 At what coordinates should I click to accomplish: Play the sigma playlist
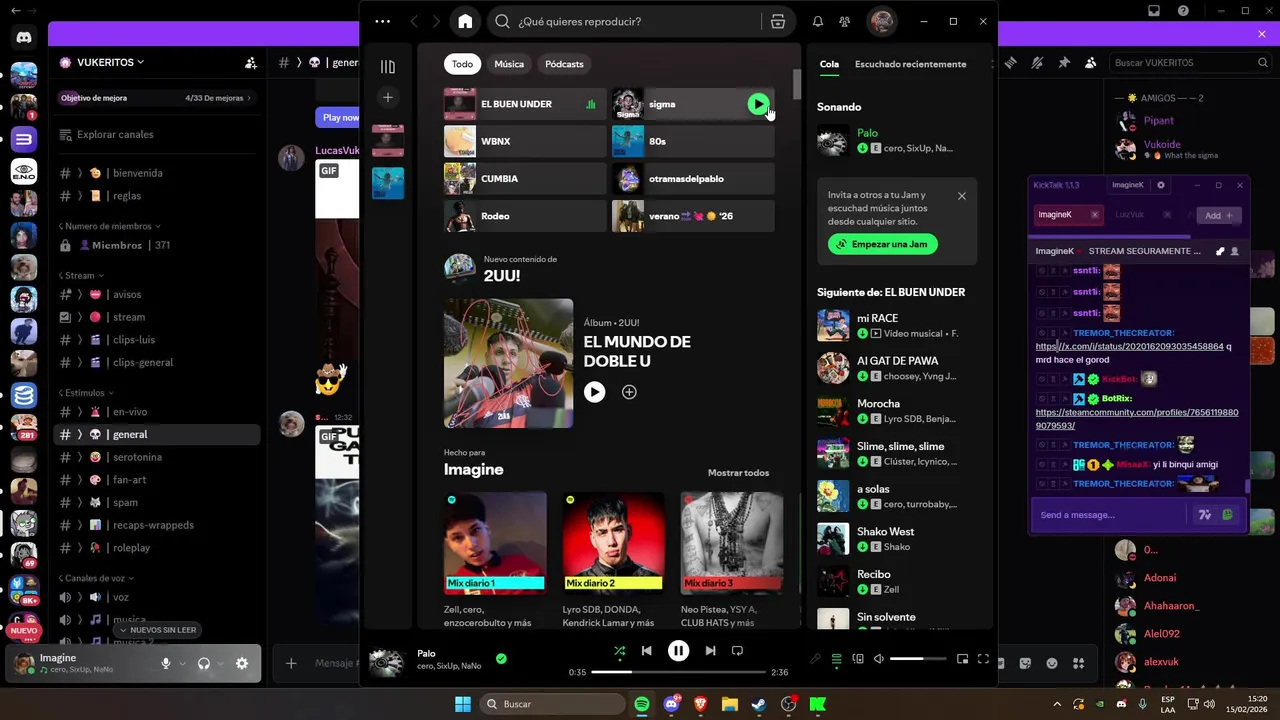[x=758, y=104]
